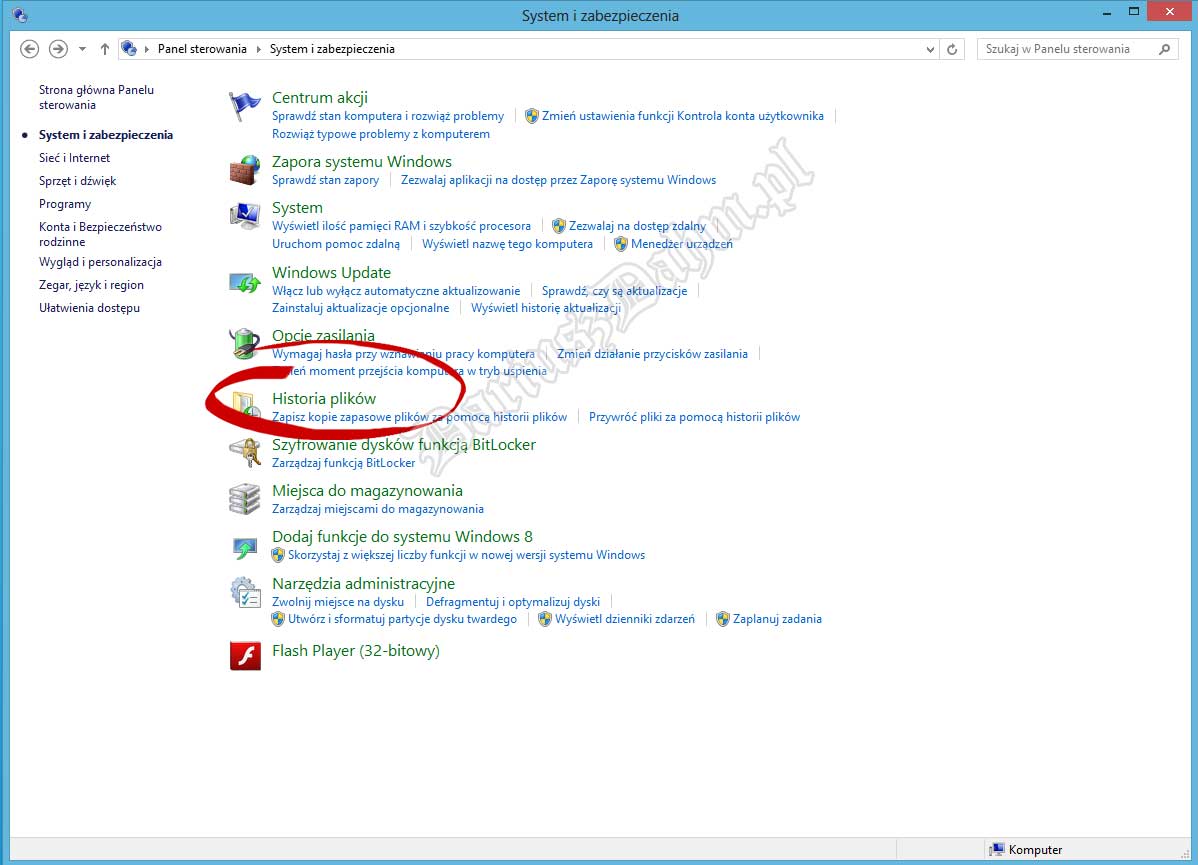
Task: Open Konta i Bezpieczeństwo rodzinne category
Action: (100, 234)
